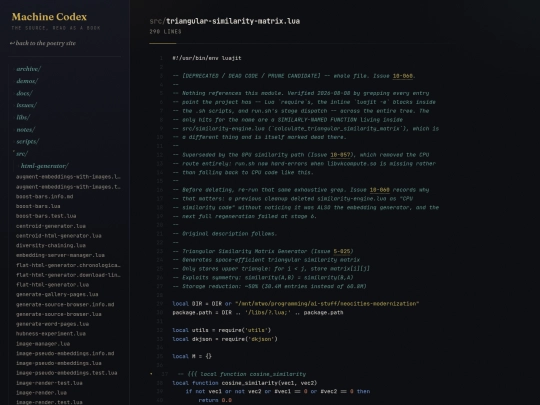Open flat-html-generator.chronologica… file
The image size is (540, 405).
pyautogui.click(x=68, y=265)
